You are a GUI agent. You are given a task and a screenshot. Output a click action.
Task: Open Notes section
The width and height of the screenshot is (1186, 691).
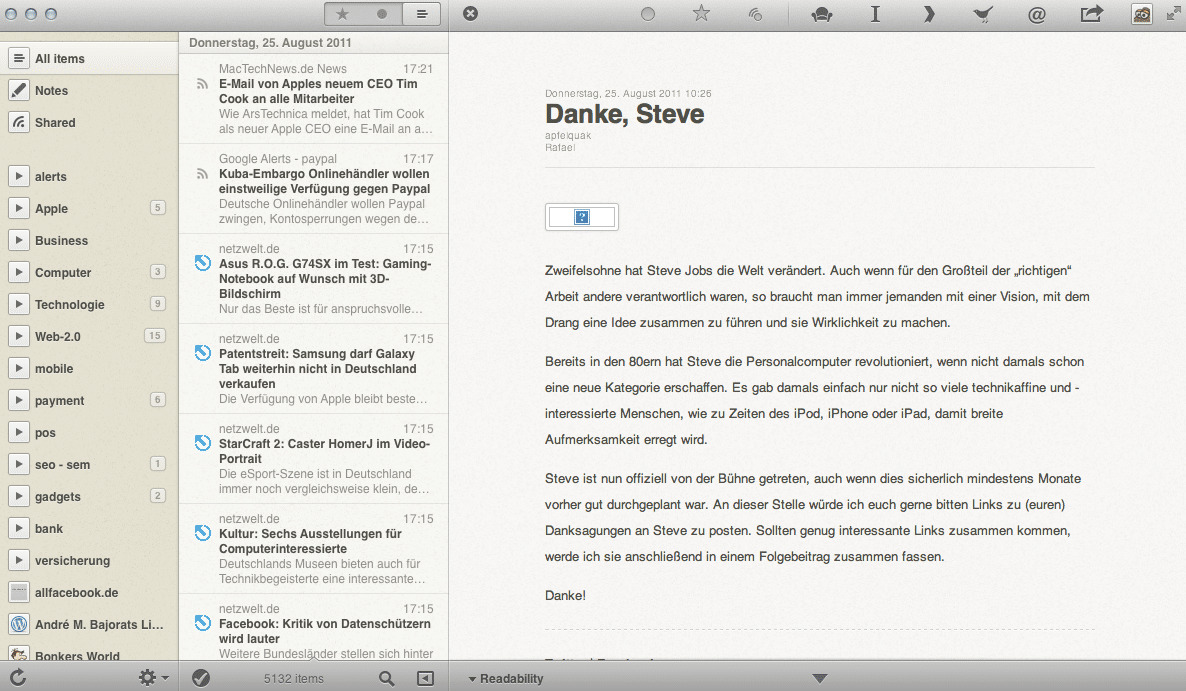click(x=89, y=90)
